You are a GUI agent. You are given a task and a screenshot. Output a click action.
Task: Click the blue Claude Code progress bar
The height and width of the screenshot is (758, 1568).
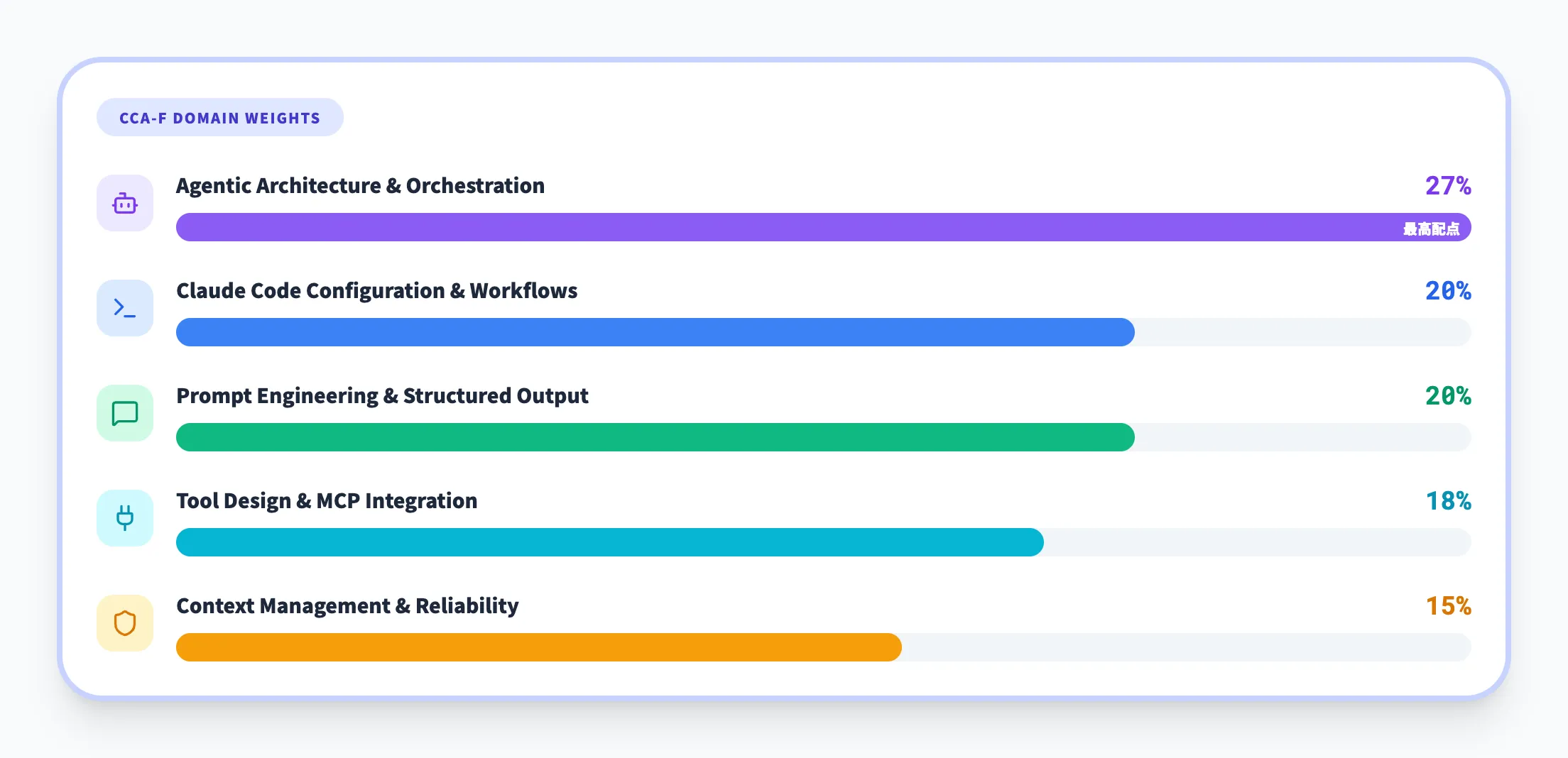point(655,333)
